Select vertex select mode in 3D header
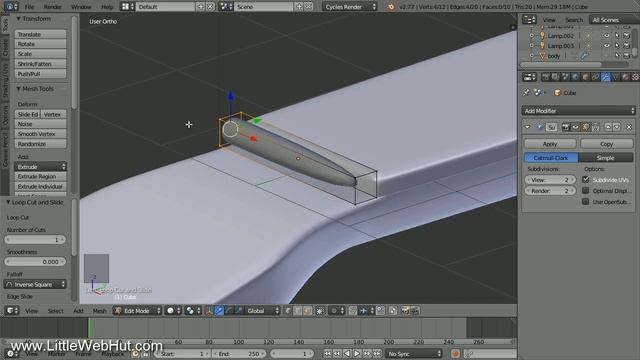This screenshot has width=640, height=360. point(287,311)
